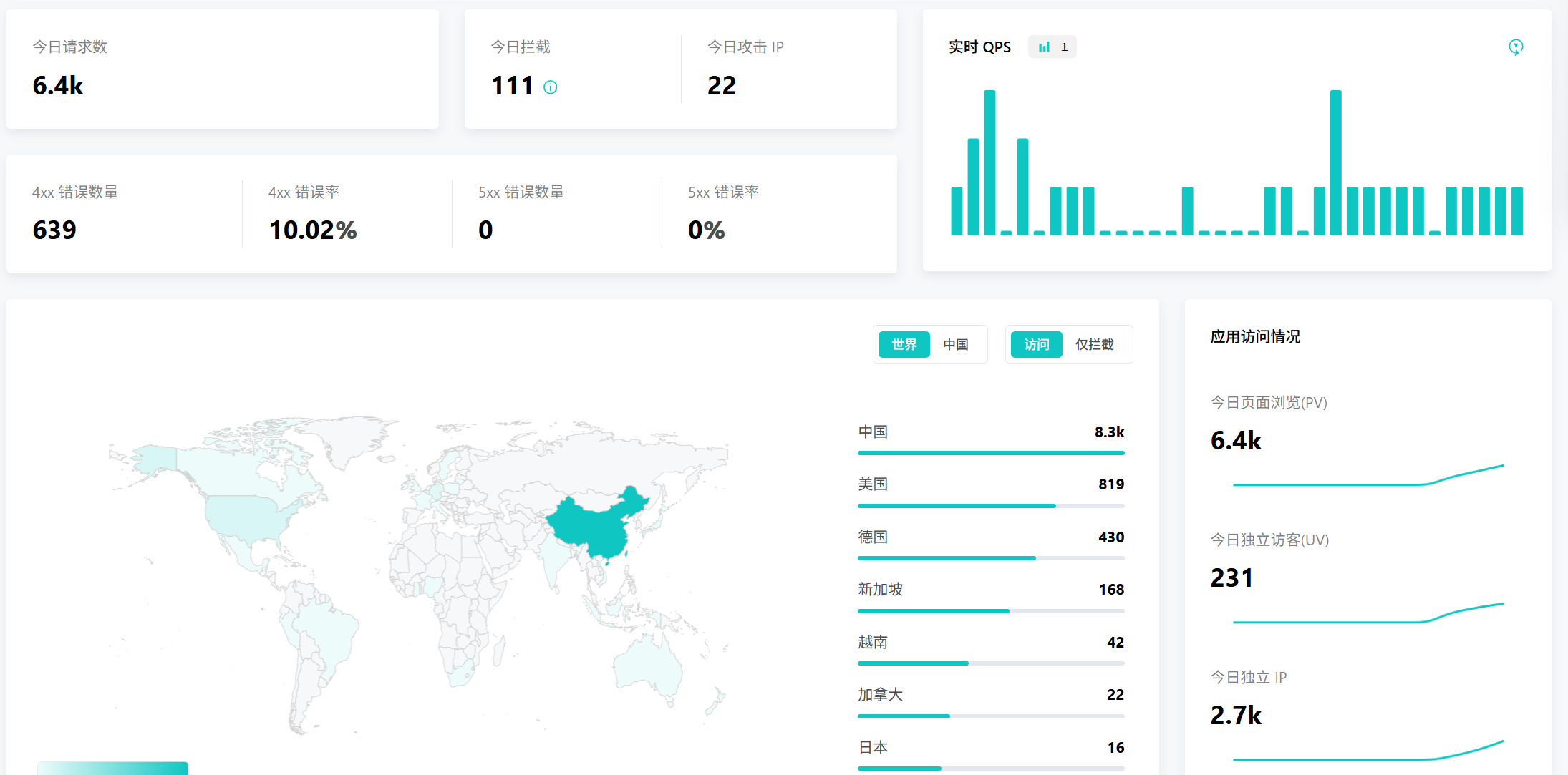Toggle data view to 仅拦截

click(1094, 345)
